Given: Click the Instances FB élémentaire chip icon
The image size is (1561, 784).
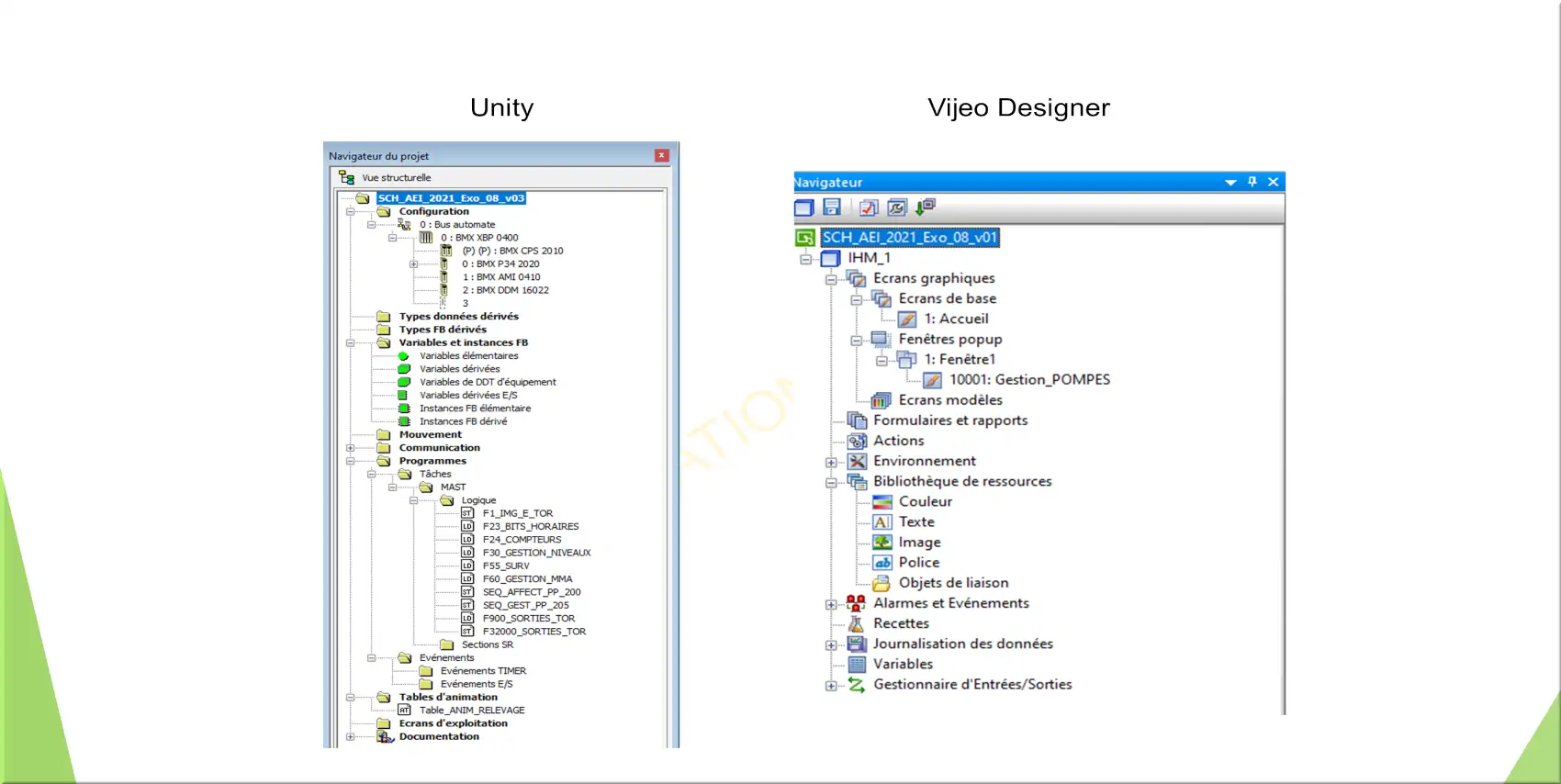Looking at the screenshot, I should [x=403, y=409].
